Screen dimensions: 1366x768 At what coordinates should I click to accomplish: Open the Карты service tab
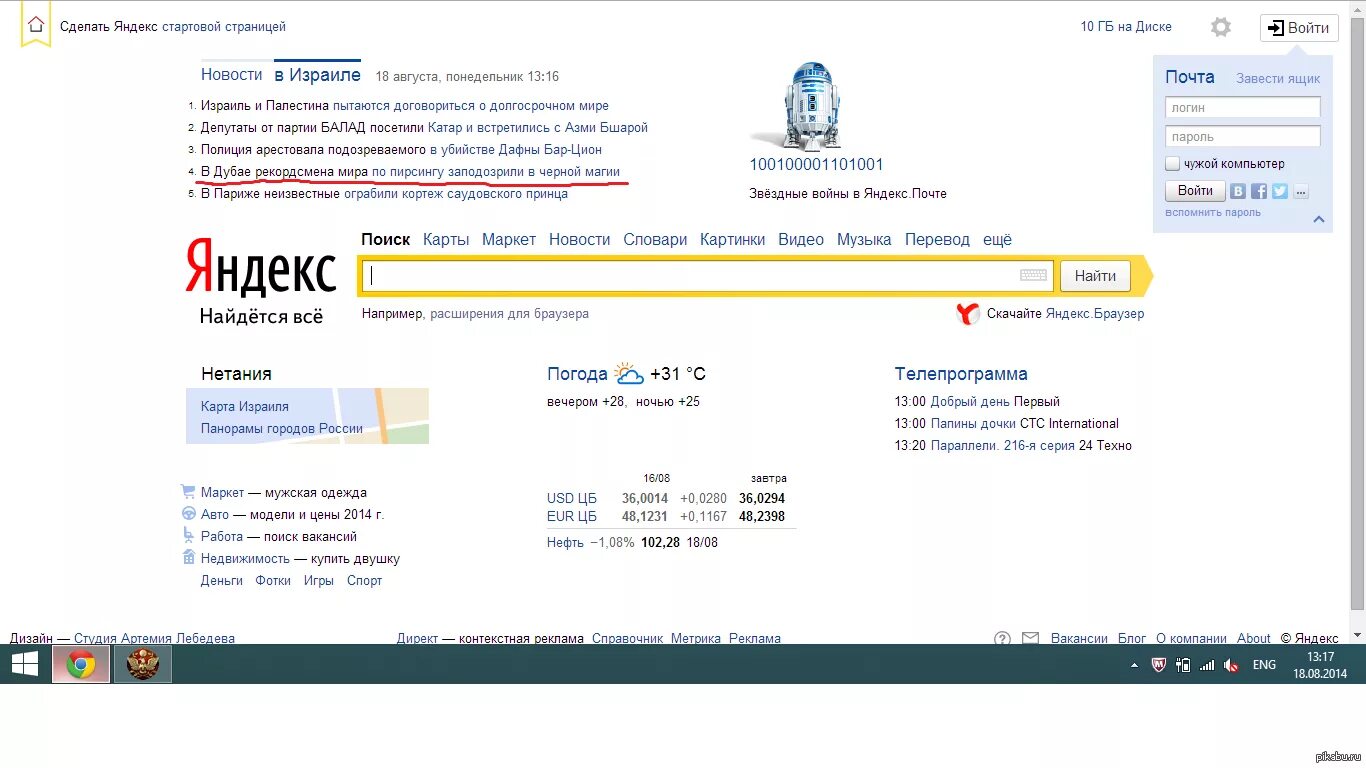pyautogui.click(x=446, y=240)
